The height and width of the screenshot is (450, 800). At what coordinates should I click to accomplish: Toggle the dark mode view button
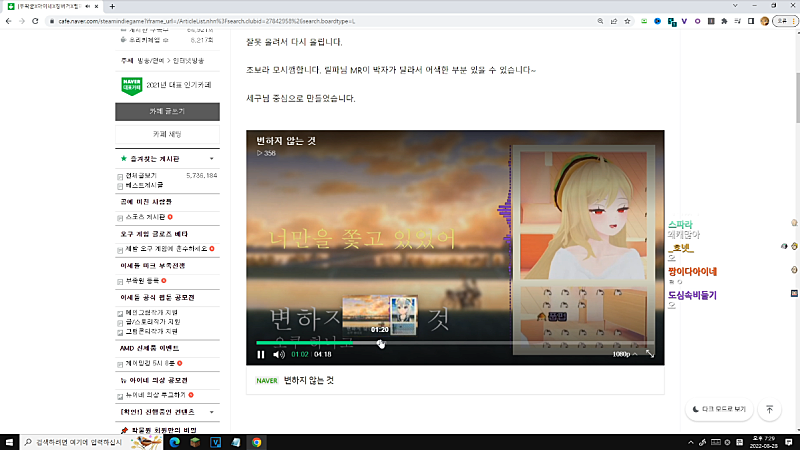pyautogui.click(x=720, y=409)
